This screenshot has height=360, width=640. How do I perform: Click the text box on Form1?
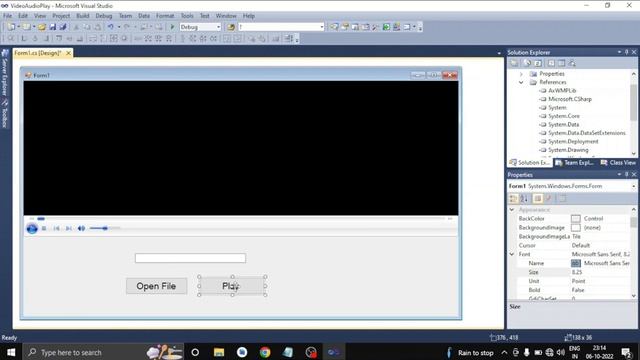coord(190,258)
